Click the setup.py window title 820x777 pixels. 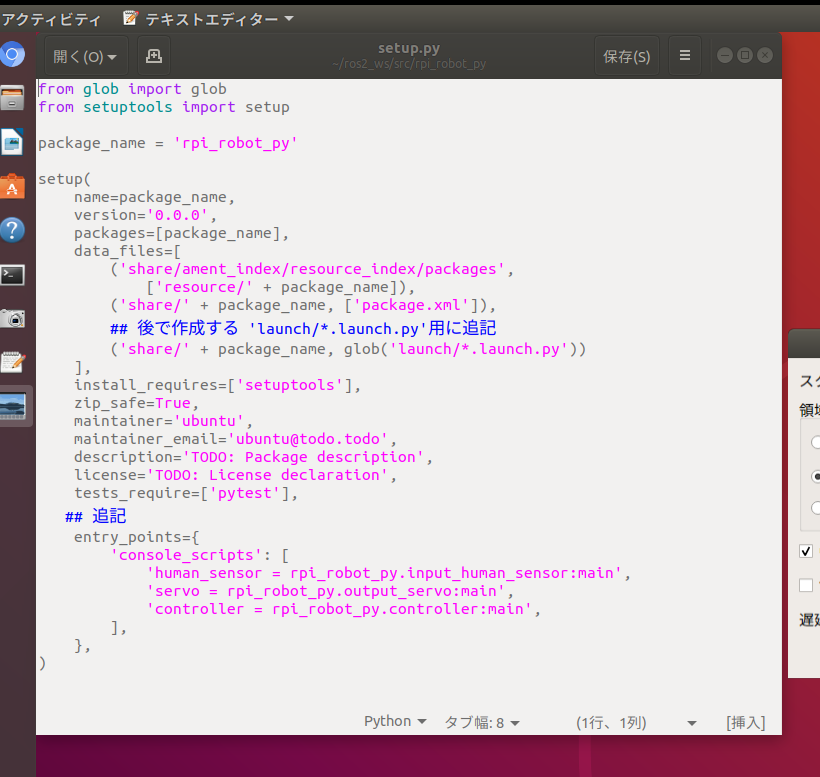point(409,48)
